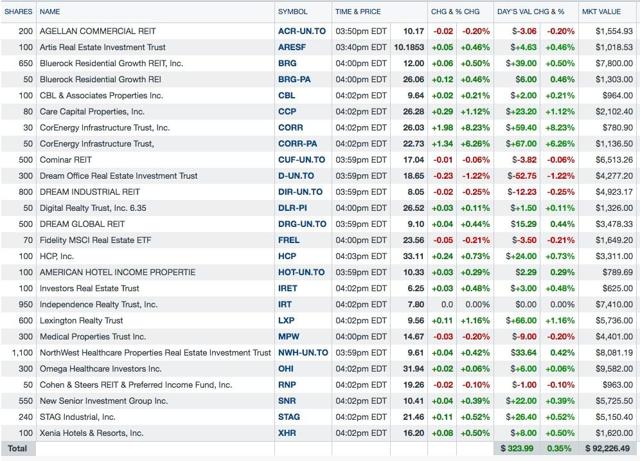
Task: Select Medical Properties Trust Inc. name
Action: [x=92, y=337]
